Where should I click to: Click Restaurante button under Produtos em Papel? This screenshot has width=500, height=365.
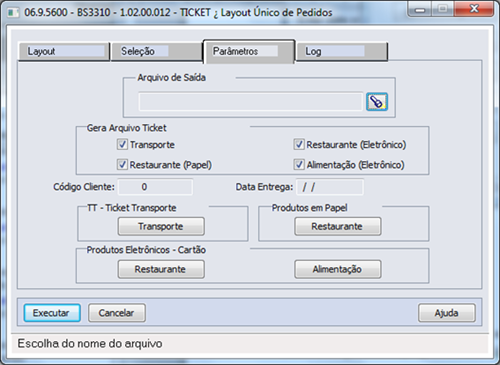(x=337, y=226)
